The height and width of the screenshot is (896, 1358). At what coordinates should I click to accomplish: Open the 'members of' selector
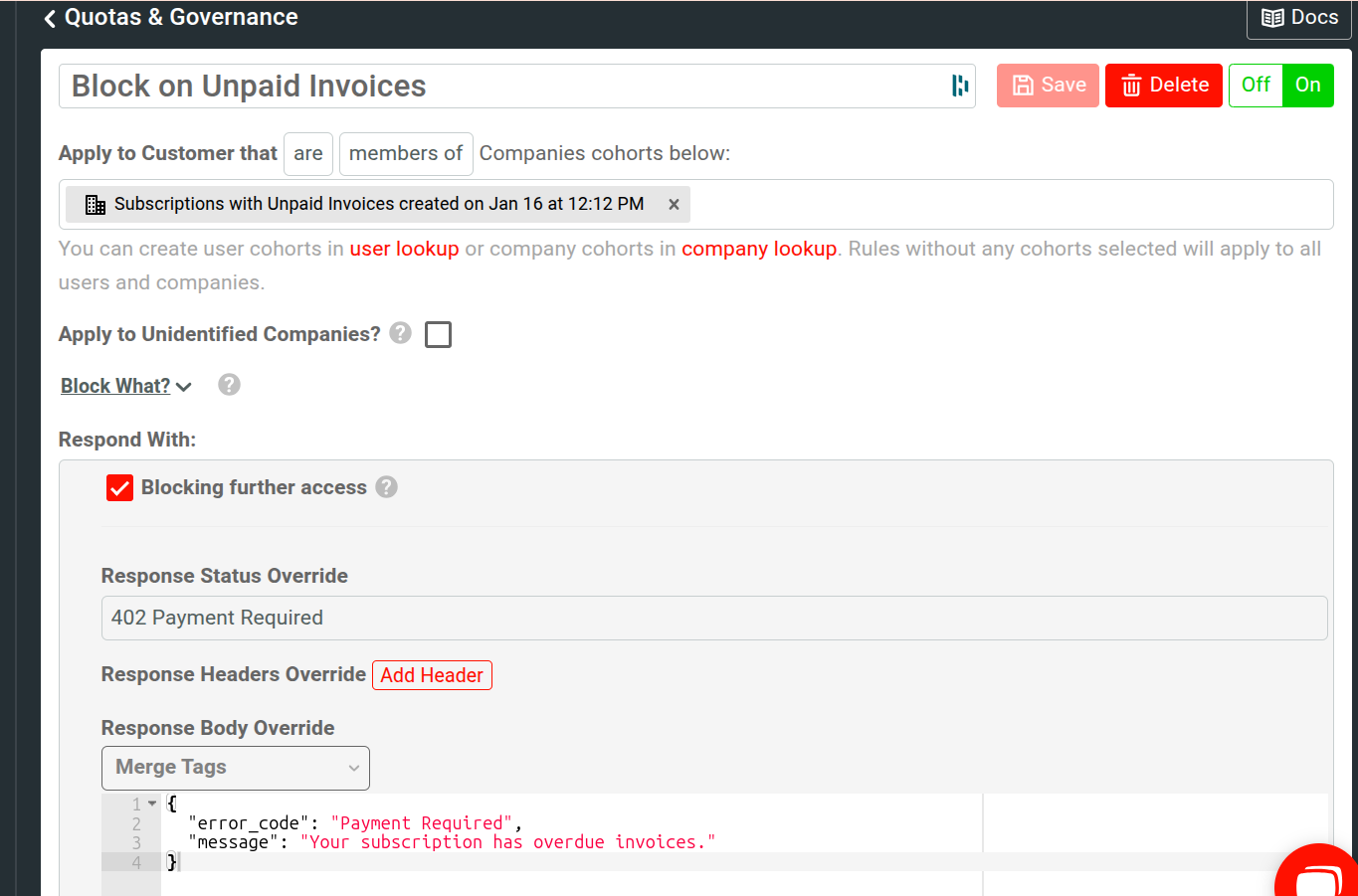tap(405, 153)
